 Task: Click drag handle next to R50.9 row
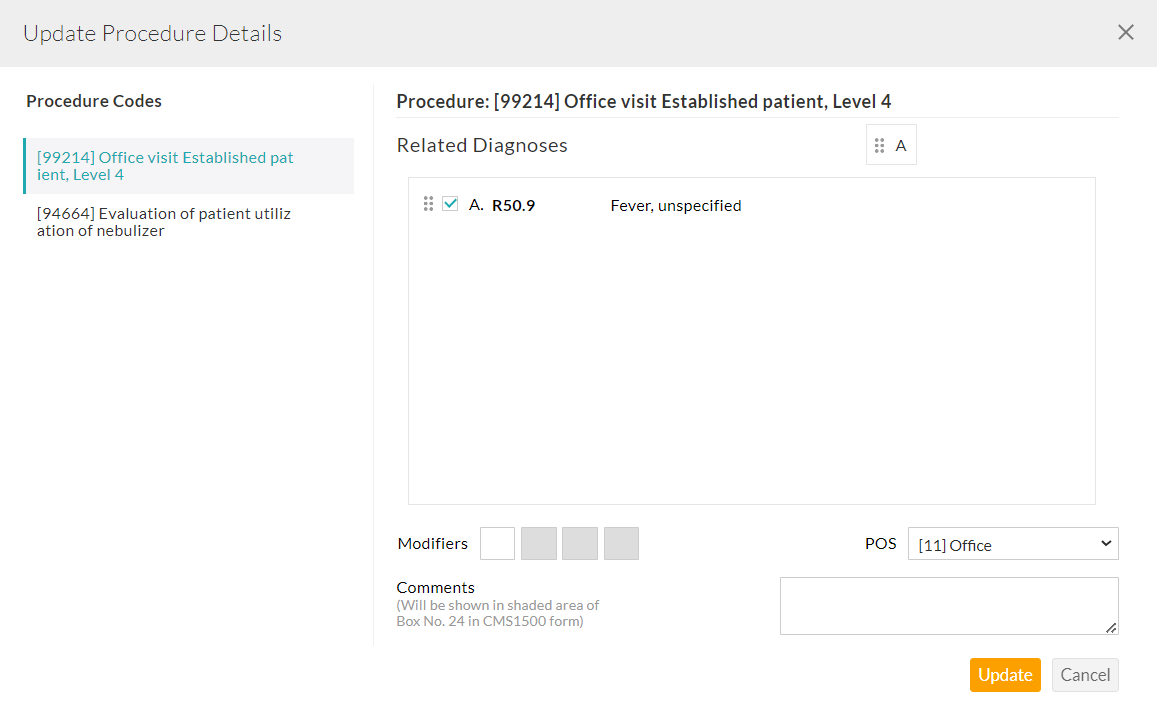[x=428, y=204]
